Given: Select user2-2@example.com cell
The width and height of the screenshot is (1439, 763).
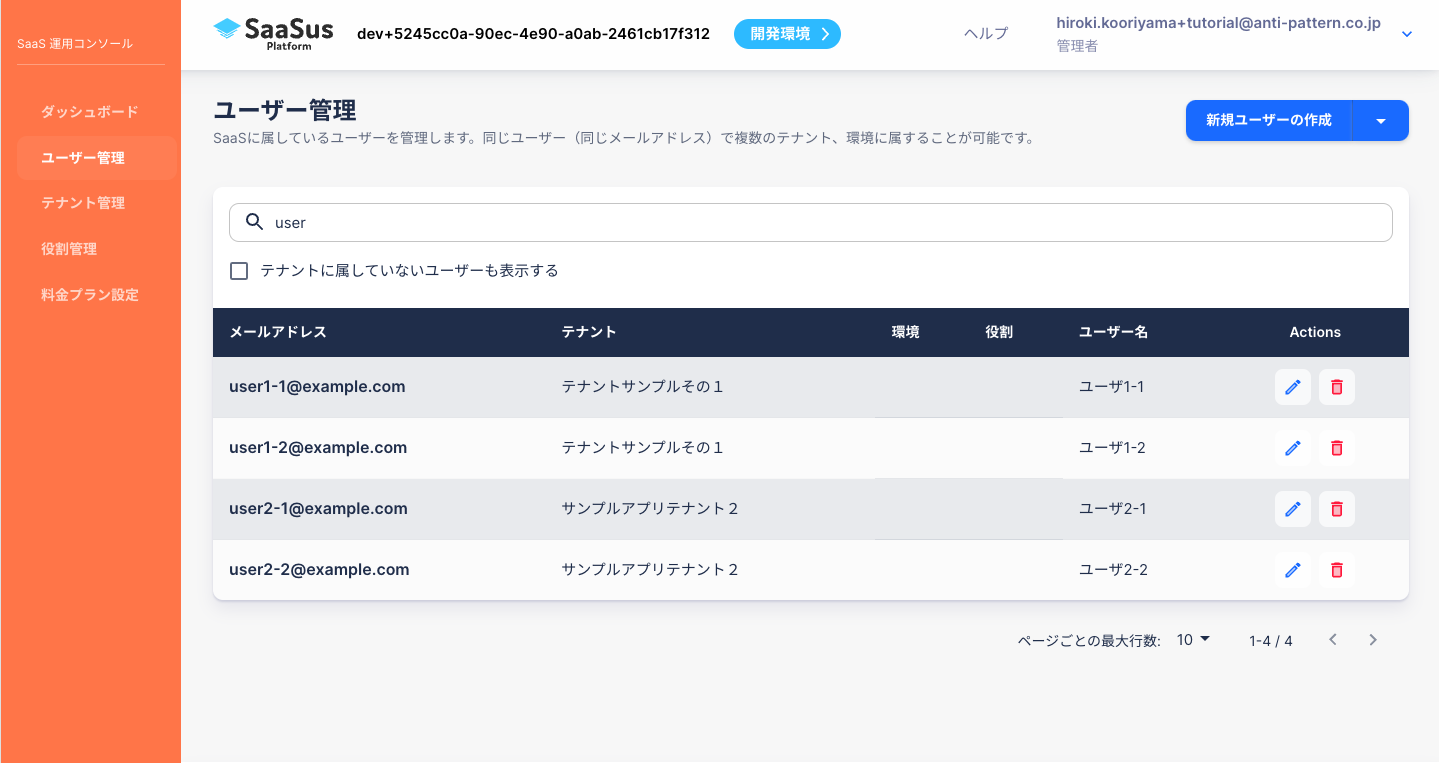Looking at the screenshot, I should pos(319,570).
